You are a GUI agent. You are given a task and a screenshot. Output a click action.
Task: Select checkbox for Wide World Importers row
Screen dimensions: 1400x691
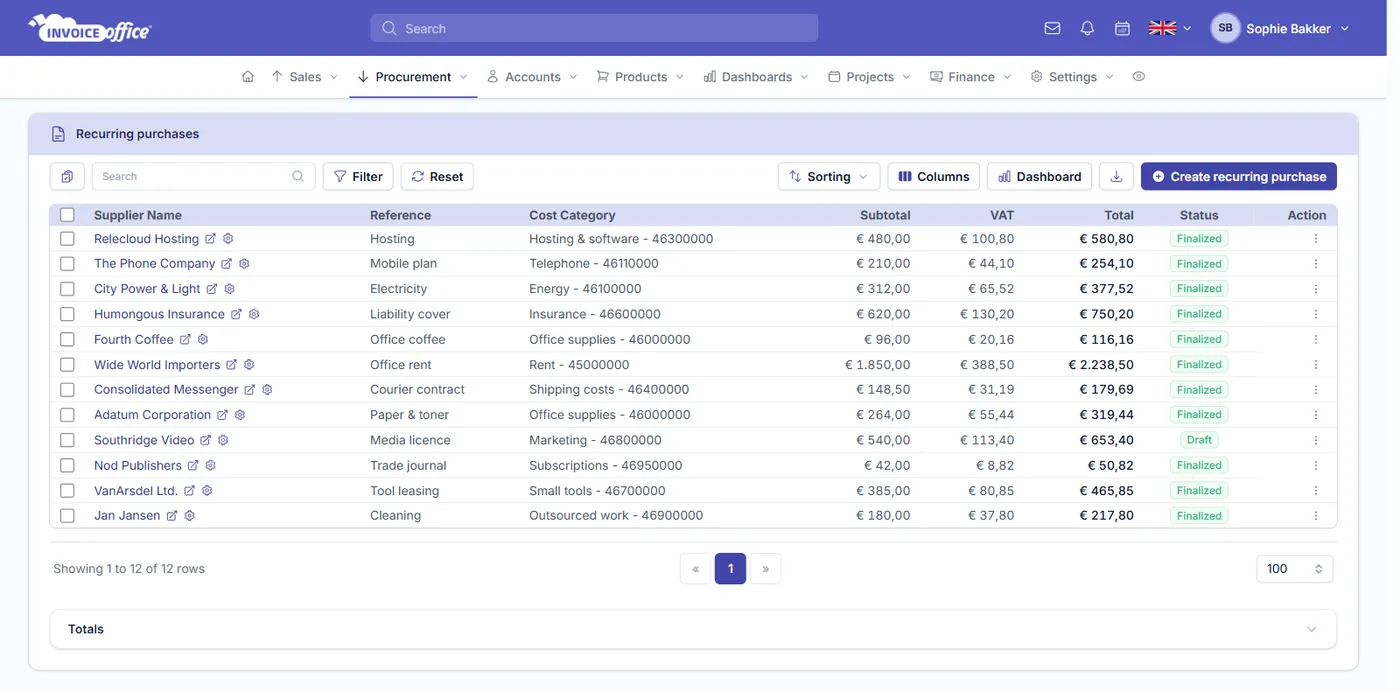point(67,365)
